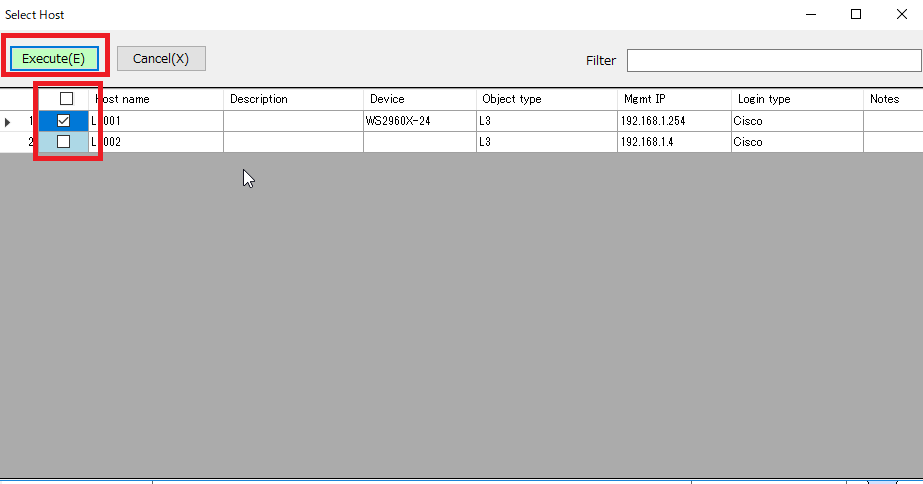The image size is (923, 484).
Task: Toggle the select-all checkbox in the header
Action: pos(67,99)
